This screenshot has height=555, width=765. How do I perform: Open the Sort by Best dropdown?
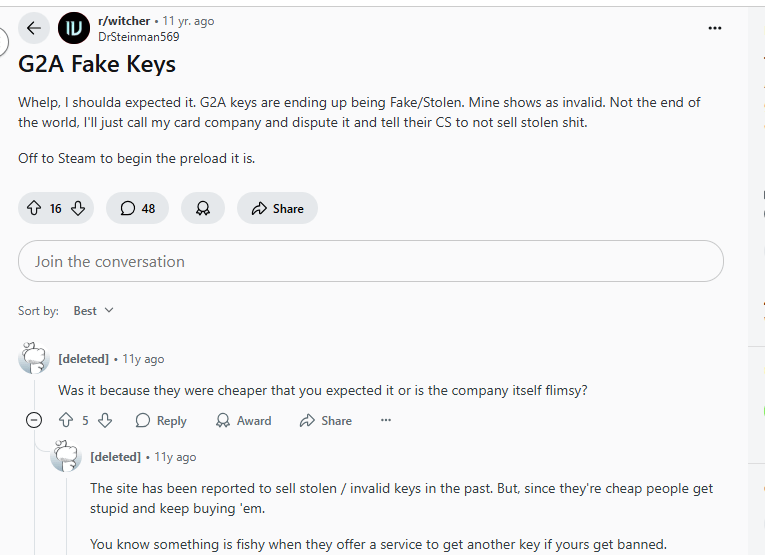tap(94, 311)
